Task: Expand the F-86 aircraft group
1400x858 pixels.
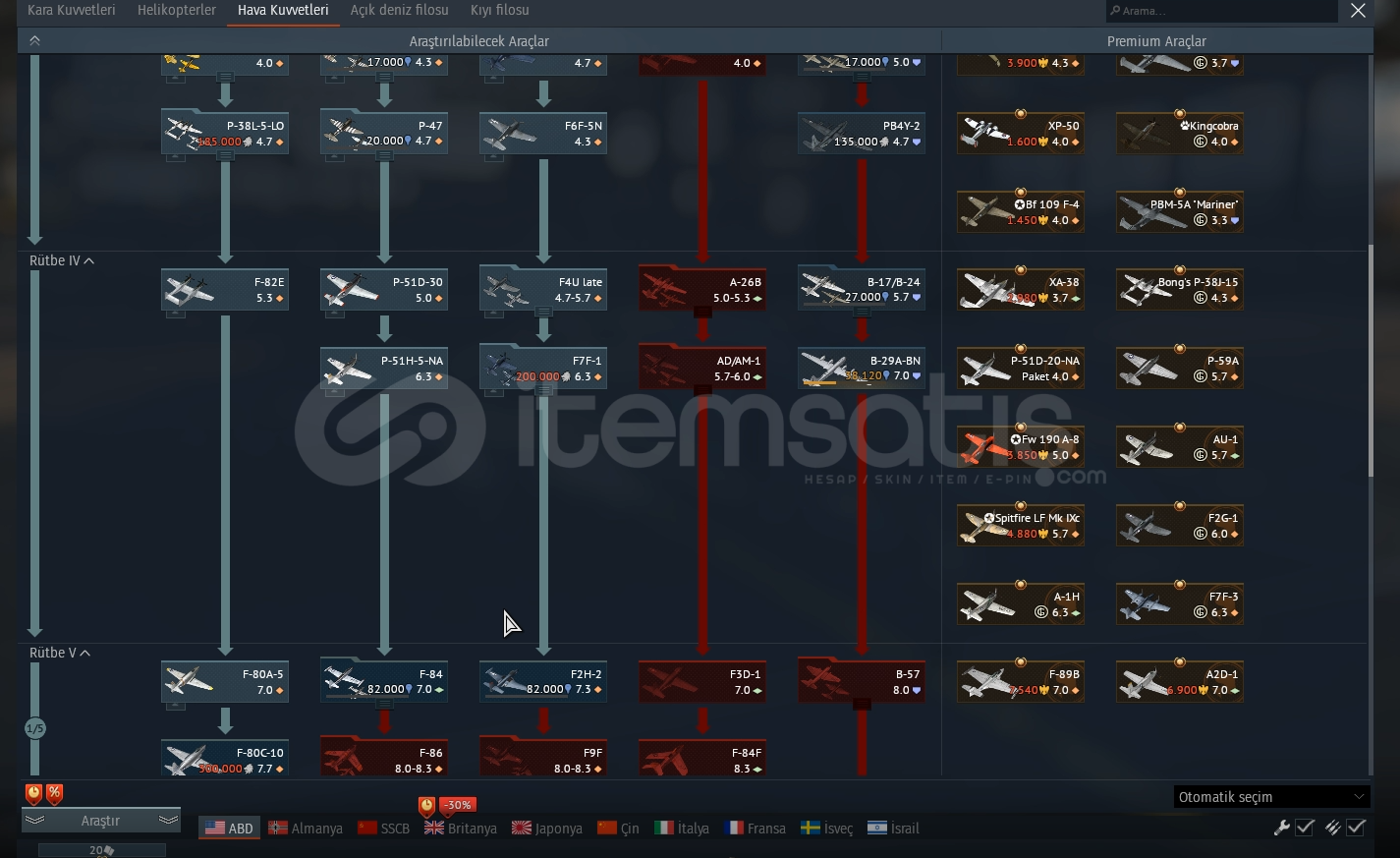Action: pos(384,759)
